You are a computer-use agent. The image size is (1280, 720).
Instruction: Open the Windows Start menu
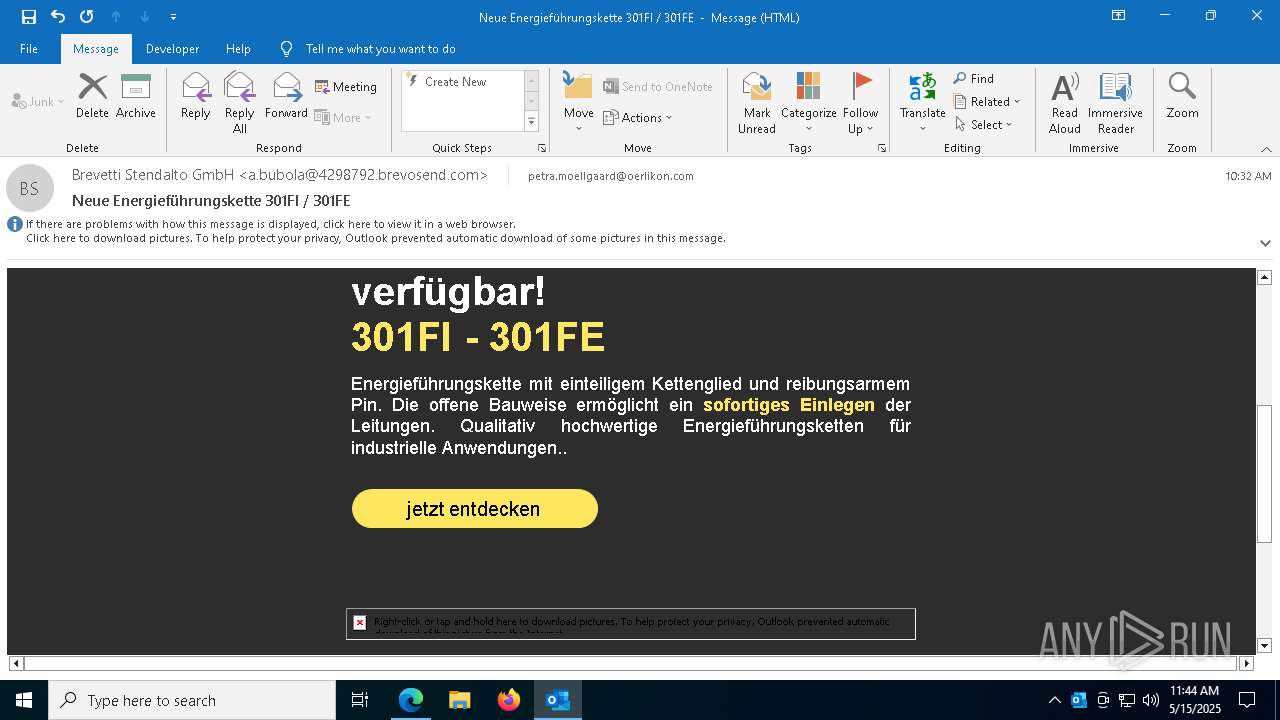click(24, 700)
